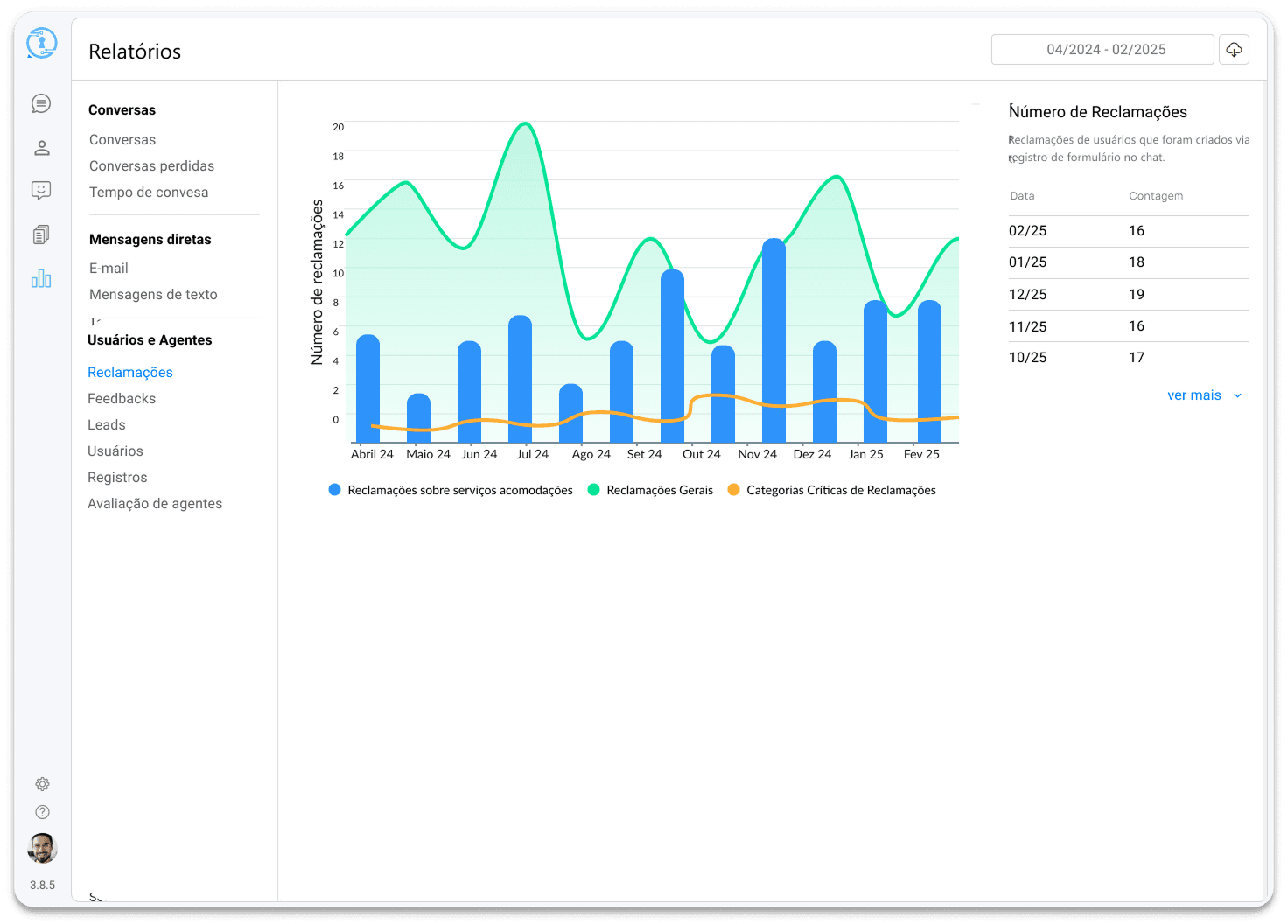Click the chatbot smiley message icon

(41, 191)
